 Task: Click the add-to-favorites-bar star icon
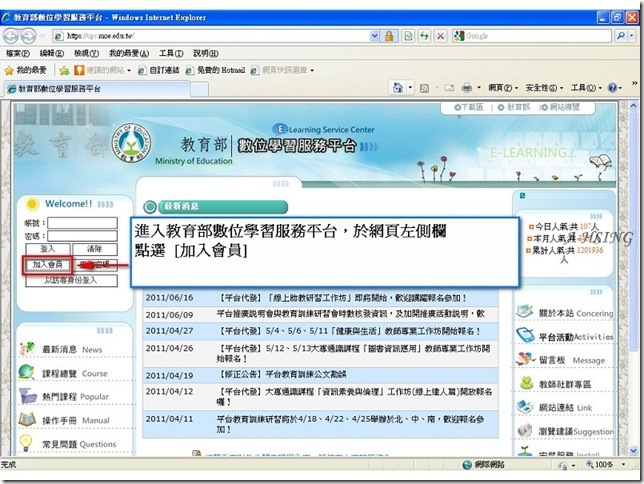(64, 70)
